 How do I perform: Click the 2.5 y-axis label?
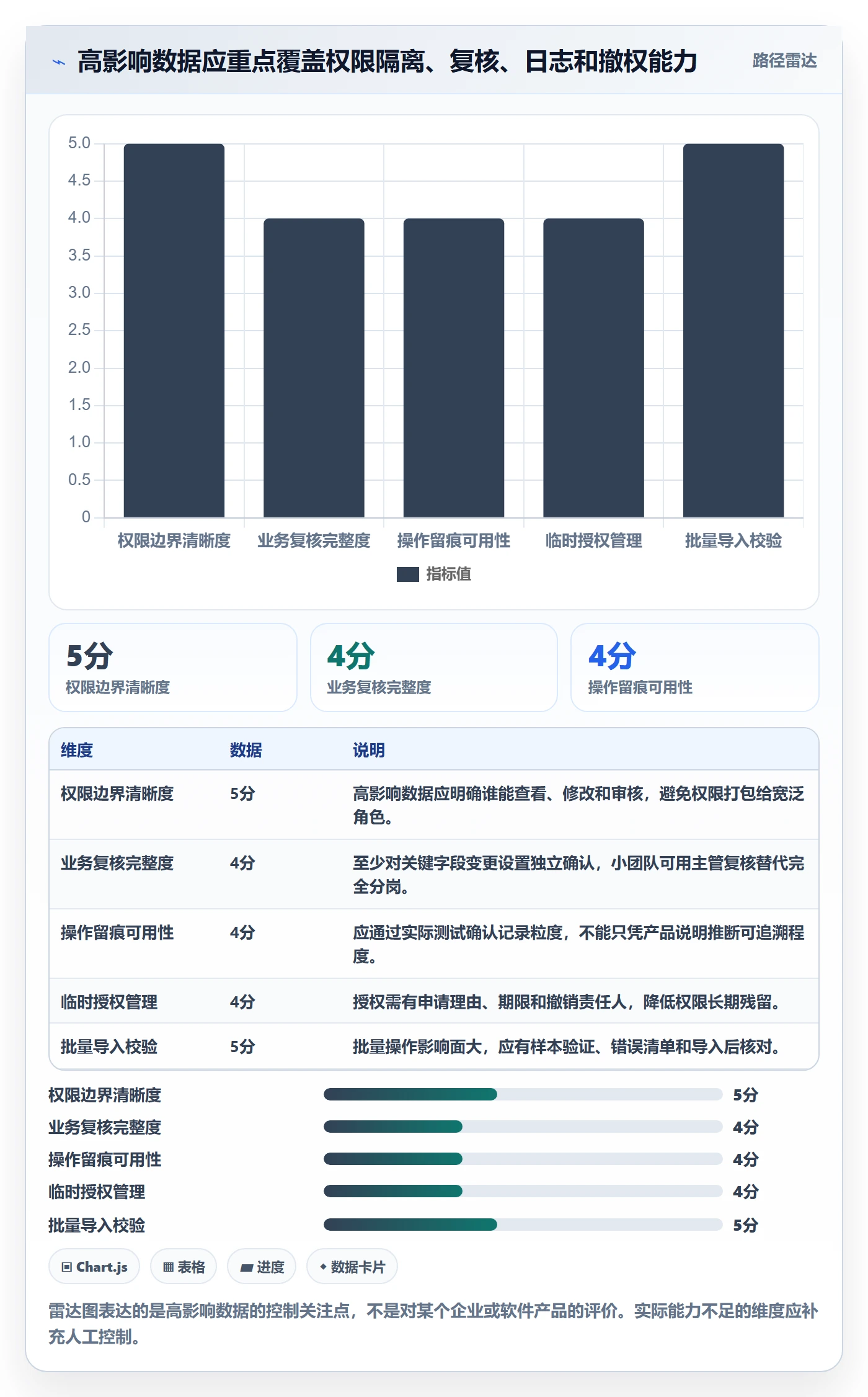pos(79,330)
